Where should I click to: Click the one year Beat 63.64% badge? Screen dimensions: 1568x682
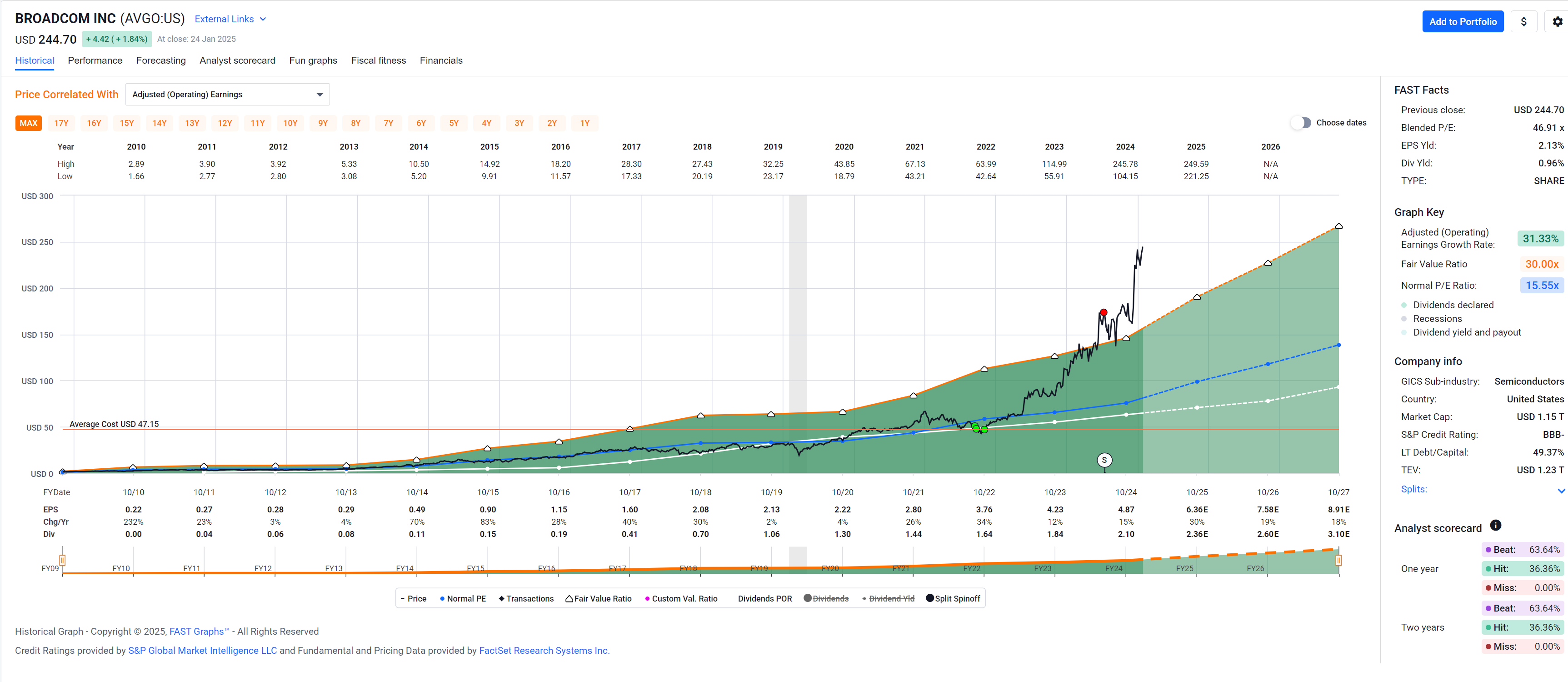click(x=1523, y=549)
